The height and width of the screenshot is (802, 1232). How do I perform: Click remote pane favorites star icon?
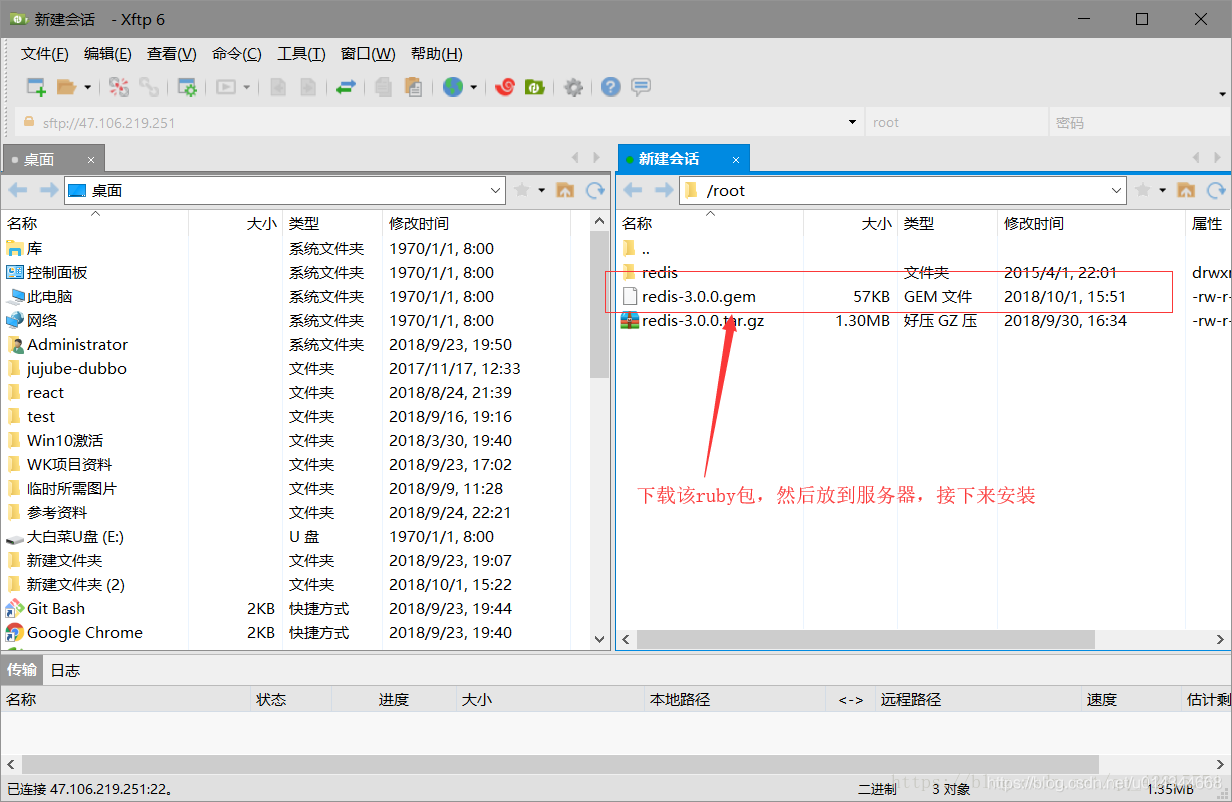tap(1142, 190)
